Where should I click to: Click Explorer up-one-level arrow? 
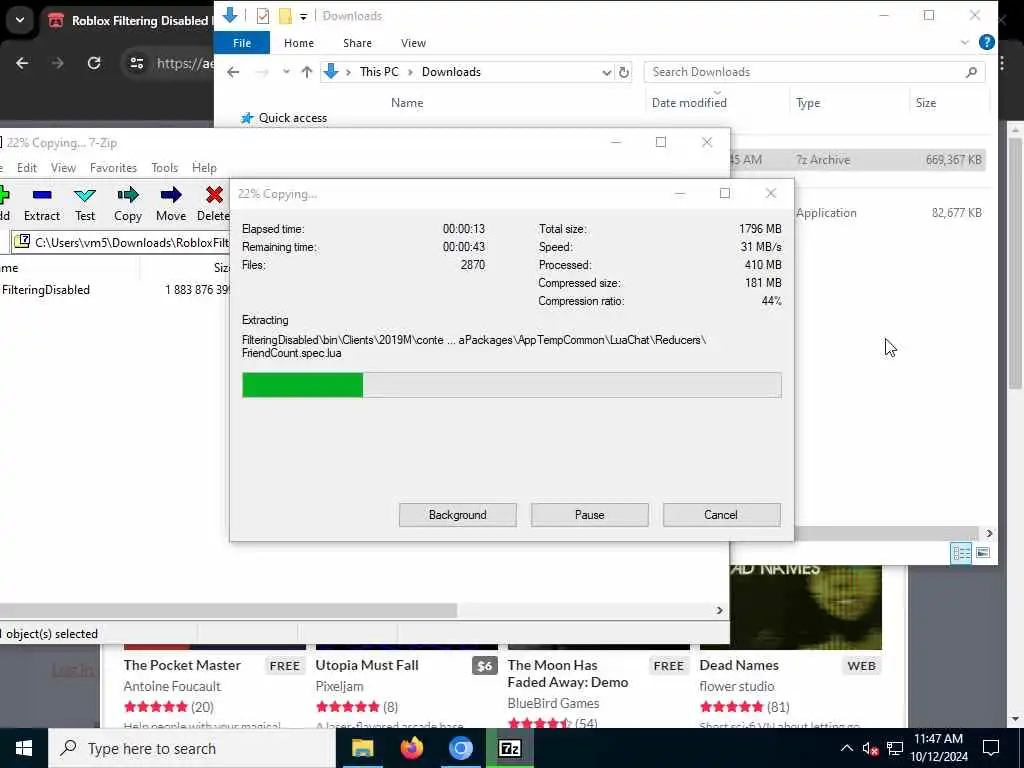tap(306, 72)
